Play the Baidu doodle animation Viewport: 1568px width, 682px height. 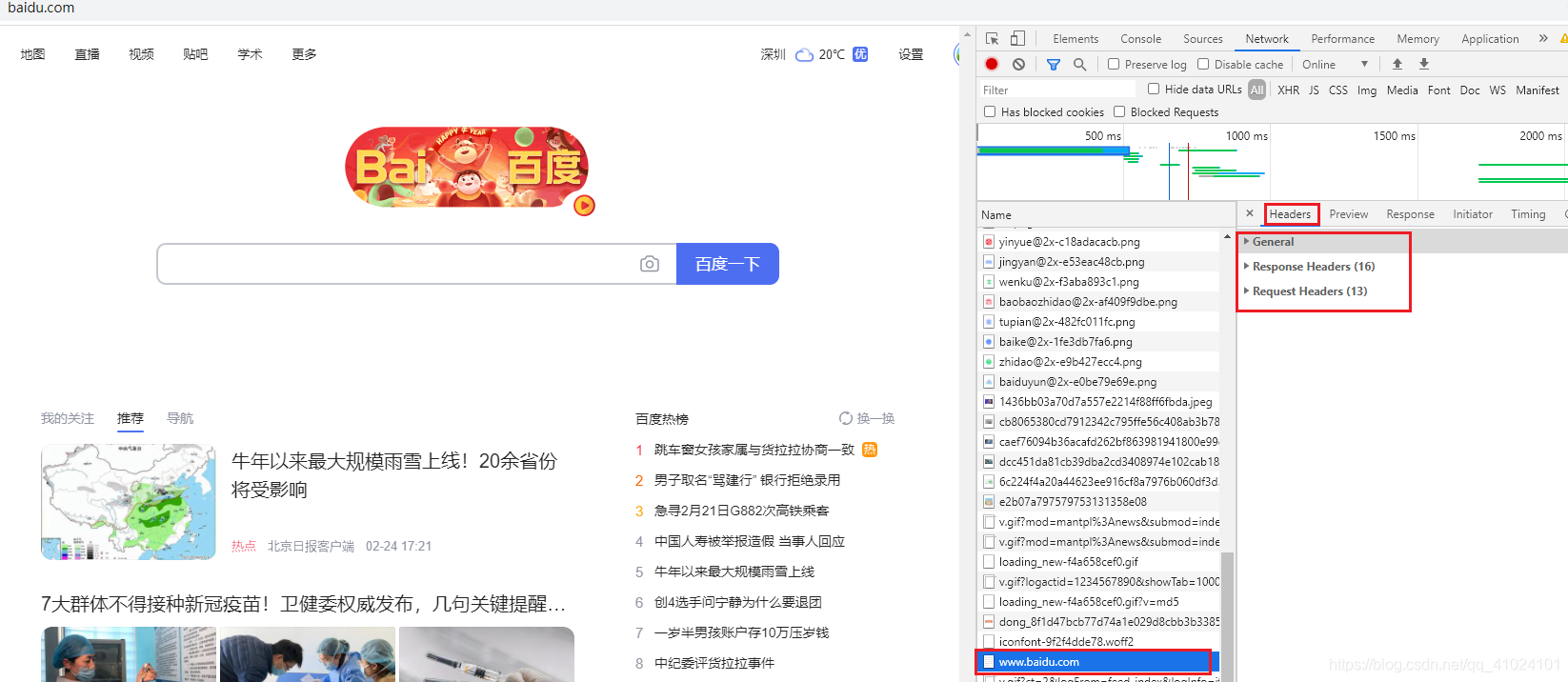tap(584, 205)
